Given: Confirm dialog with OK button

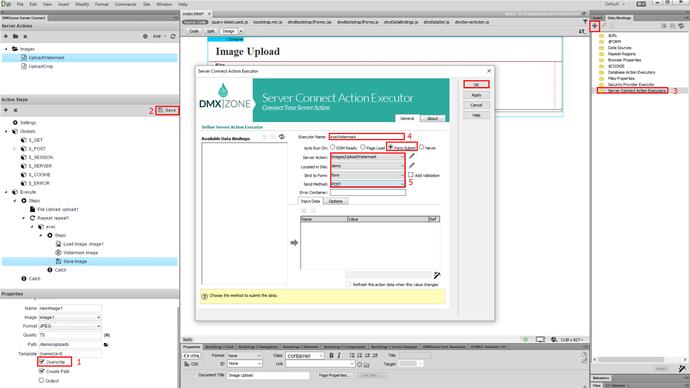Looking at the screenshot, I should [476, 84].
